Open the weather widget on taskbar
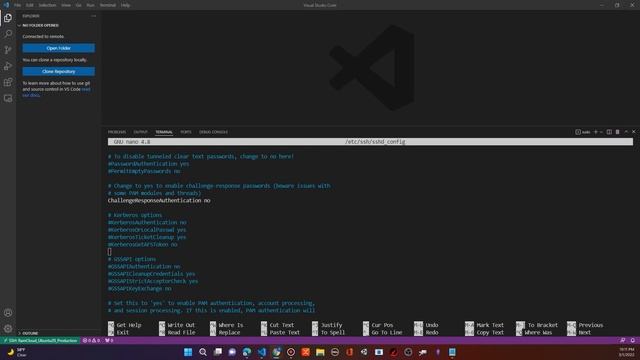Image resolution: width=640 pixels, height=360 pixels. click(x=16, y=352)
